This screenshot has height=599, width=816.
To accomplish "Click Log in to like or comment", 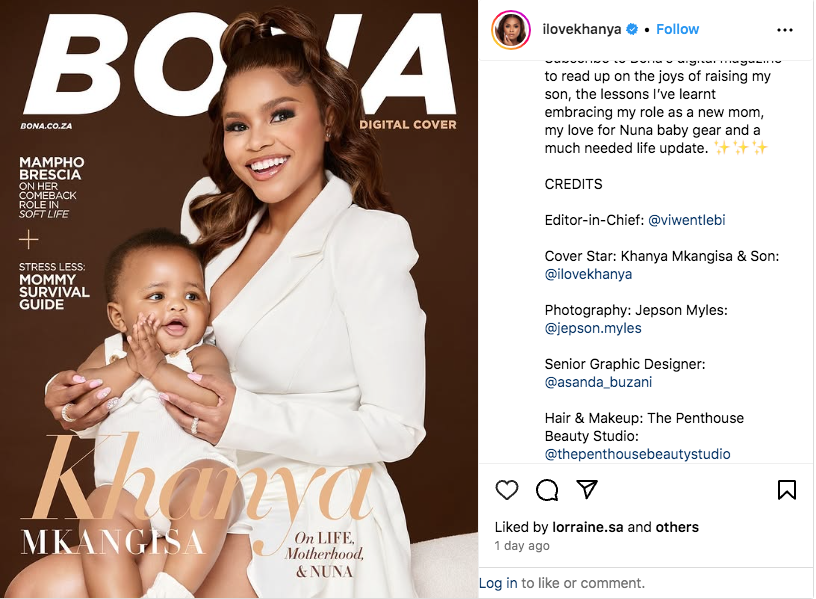I will click(498, 583).
